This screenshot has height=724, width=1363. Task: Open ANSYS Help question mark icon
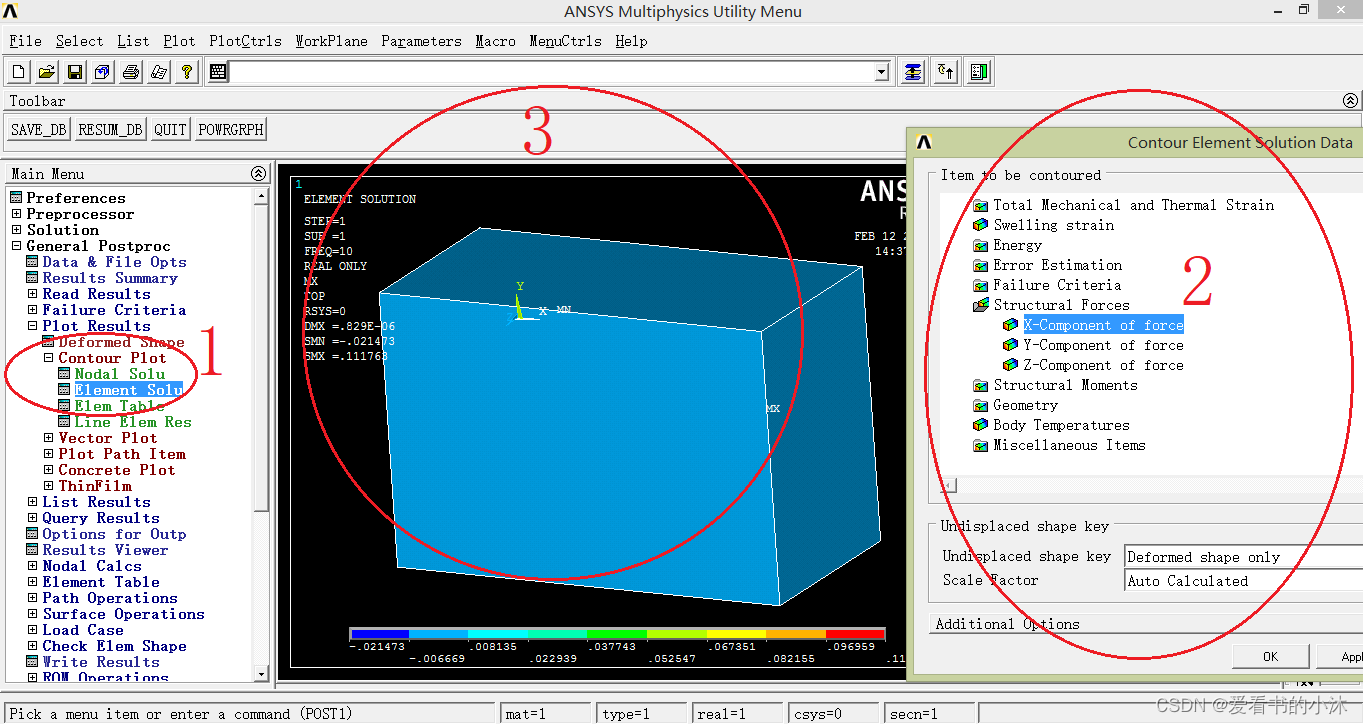pyautogui.click(x=187, y=72)
